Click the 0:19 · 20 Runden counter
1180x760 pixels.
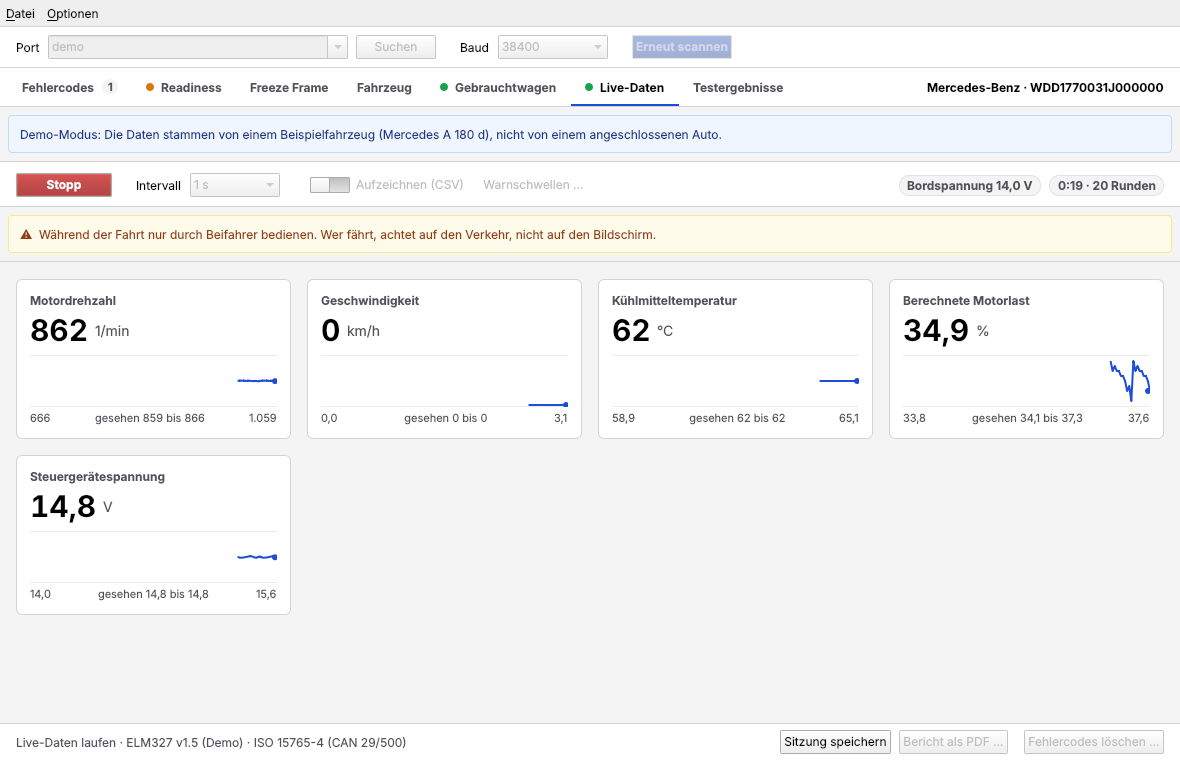tap(1106, 186)
